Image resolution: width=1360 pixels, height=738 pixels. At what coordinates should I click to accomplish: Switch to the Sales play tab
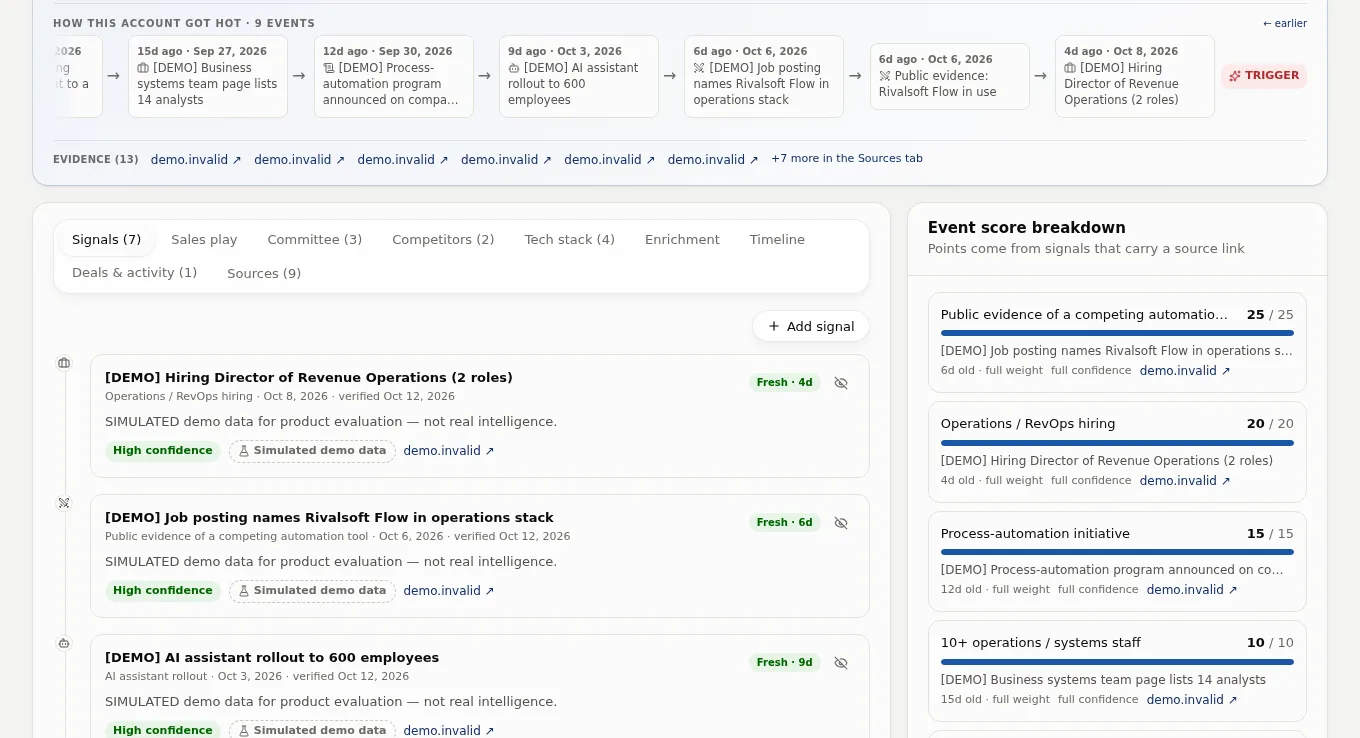click(204, 240)
